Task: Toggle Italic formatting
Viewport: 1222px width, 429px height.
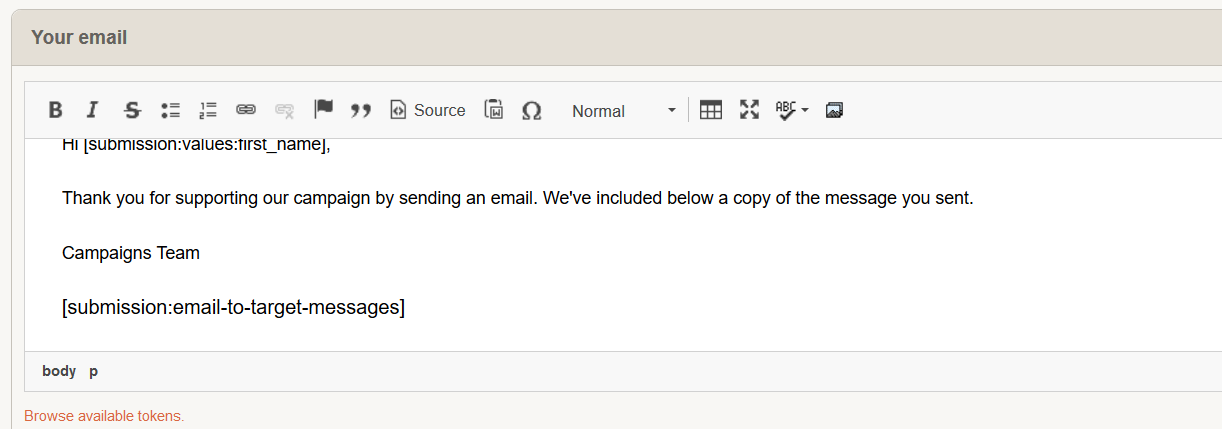Action: click(x=92, y=110)
